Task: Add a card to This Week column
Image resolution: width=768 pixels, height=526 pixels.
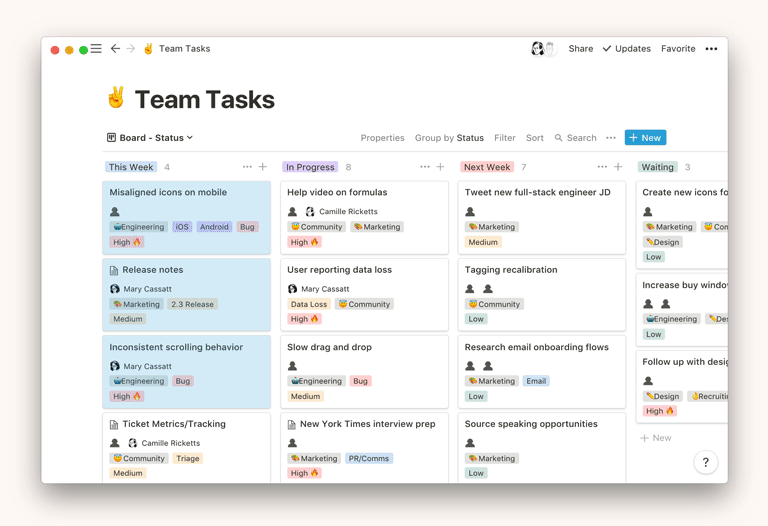Action: click(263, 167)
